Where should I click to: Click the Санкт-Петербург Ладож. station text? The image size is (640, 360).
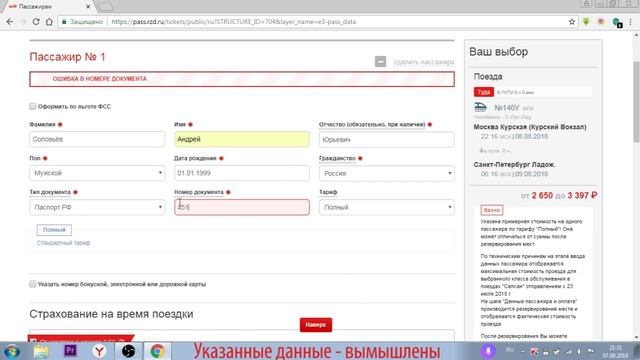coord(514,164)
